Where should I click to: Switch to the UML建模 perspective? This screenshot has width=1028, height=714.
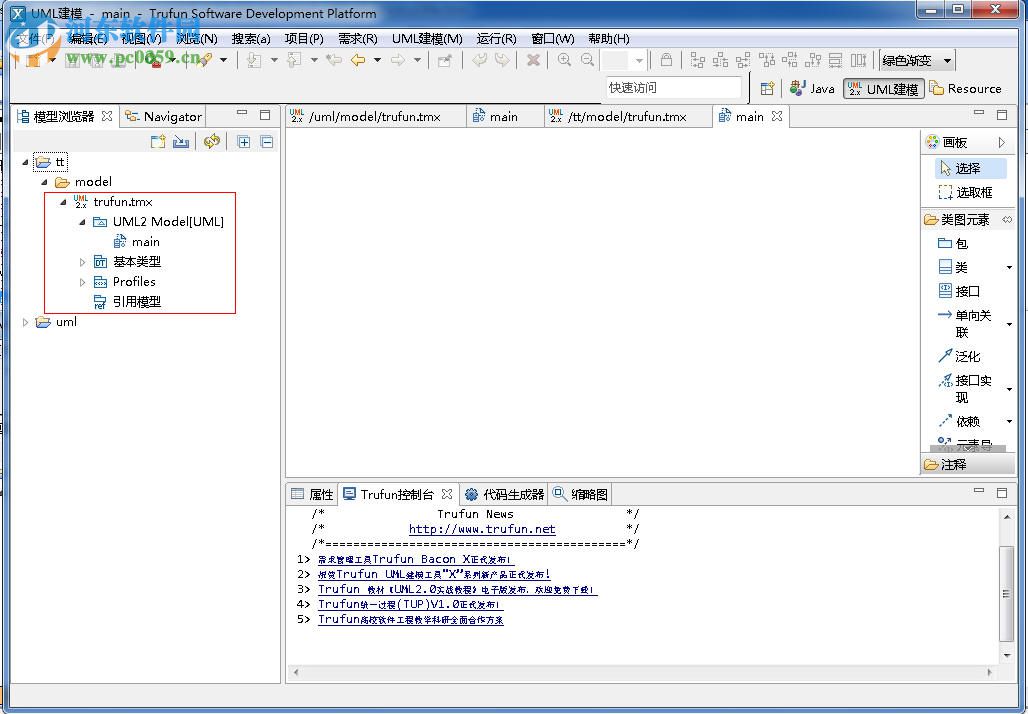882,89
